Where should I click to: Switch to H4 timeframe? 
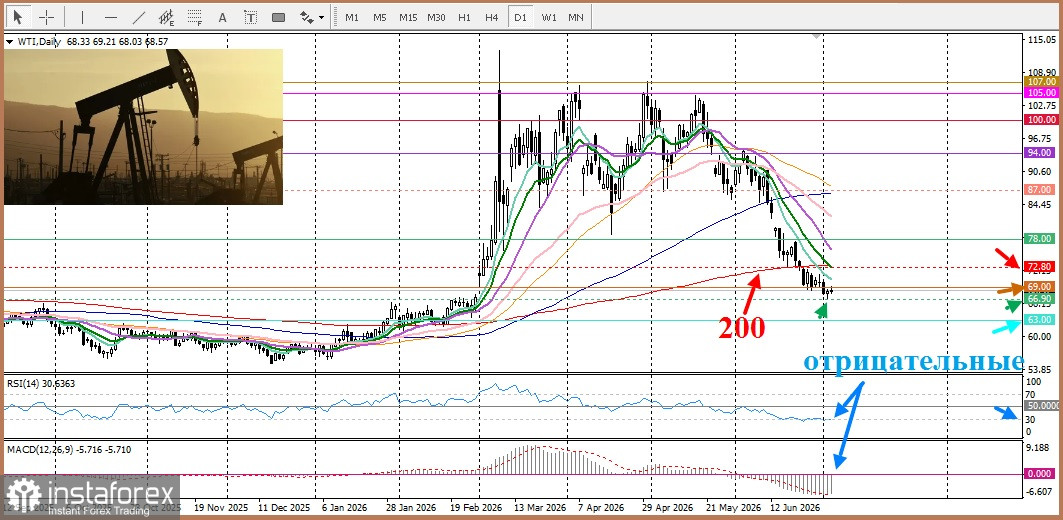coord(492,17)
